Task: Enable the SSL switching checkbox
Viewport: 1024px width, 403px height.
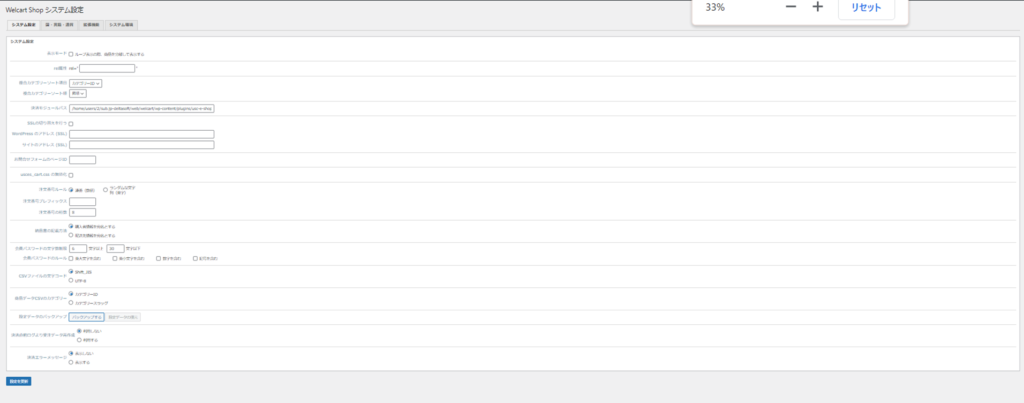Action: [71, 124]
